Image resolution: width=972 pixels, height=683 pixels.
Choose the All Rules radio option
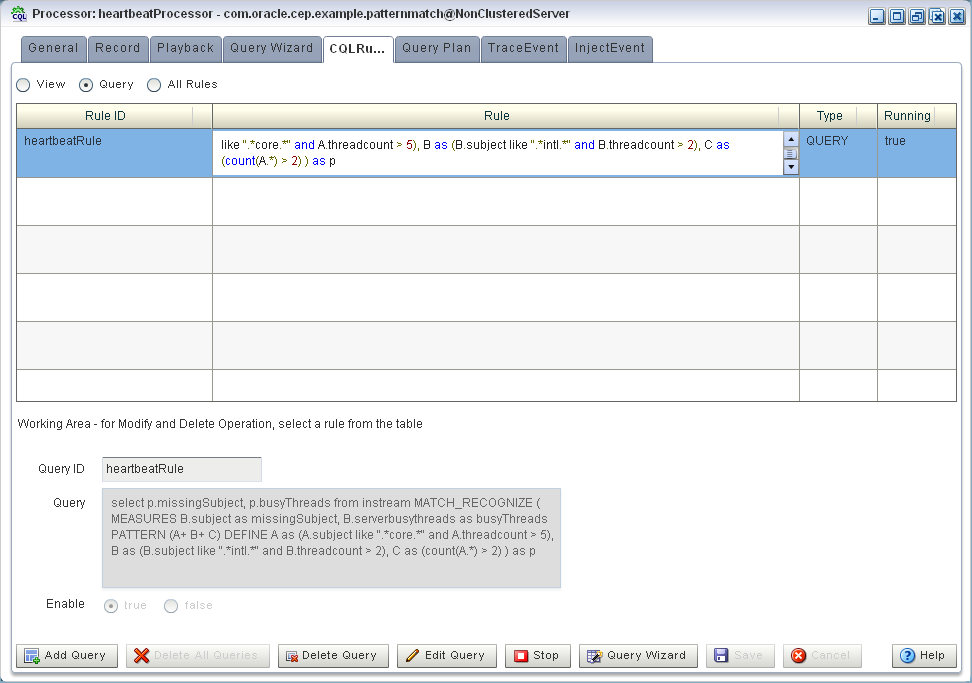(x=154, y=85)
